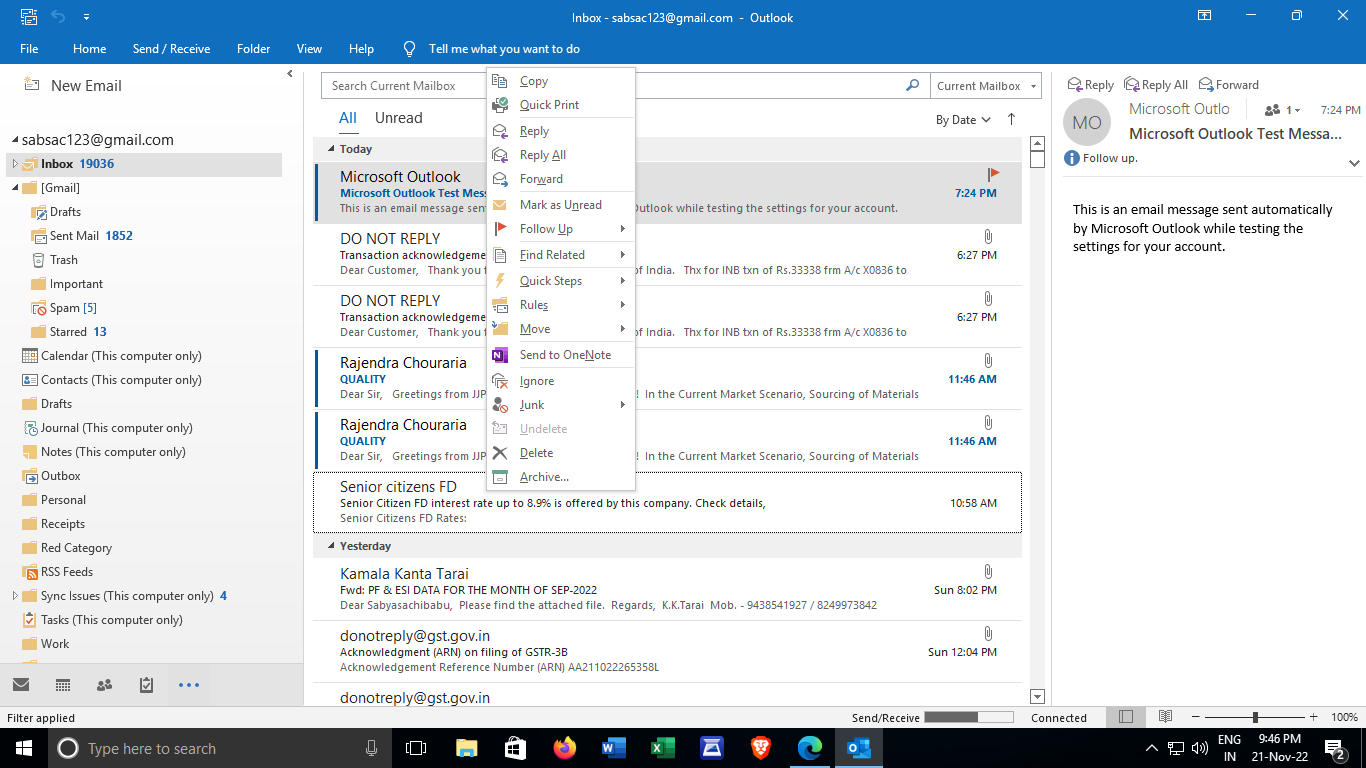Open the Current Mailbox scope dropdown
Viewport: 1366px width, 768px height.
986,86
